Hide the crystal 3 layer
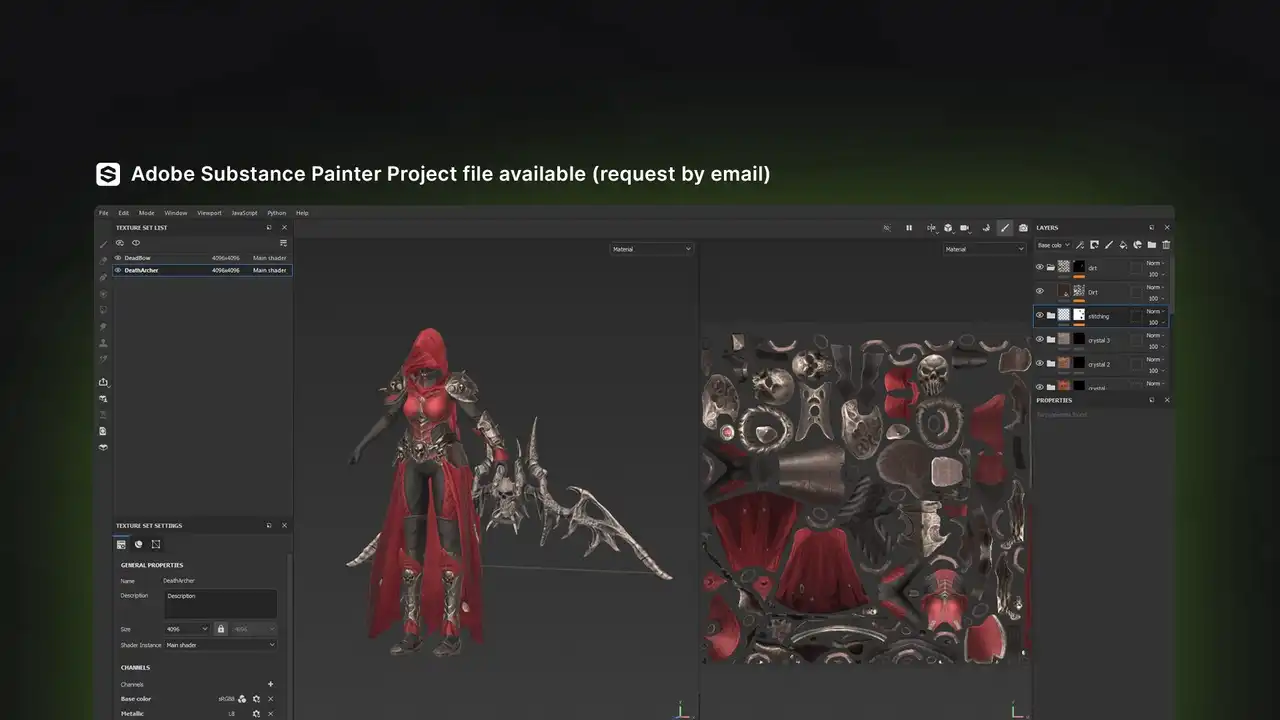The height and width of the screenshot is (720, 1280). pos(1040,340)
